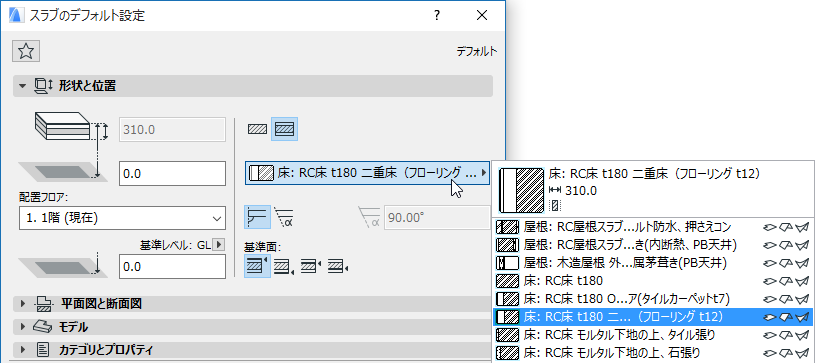Click the 310.0 thickness value in popup preview
This screenshot has width=815, height=363.
pyautogui.click(x=581, y=191)
